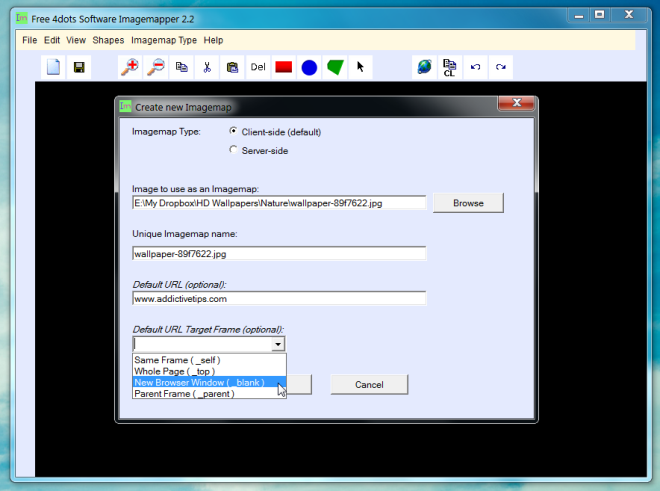Click the New document toolbar icon
The height and width of the screenshot is (491, 660).
pos(53,67)
